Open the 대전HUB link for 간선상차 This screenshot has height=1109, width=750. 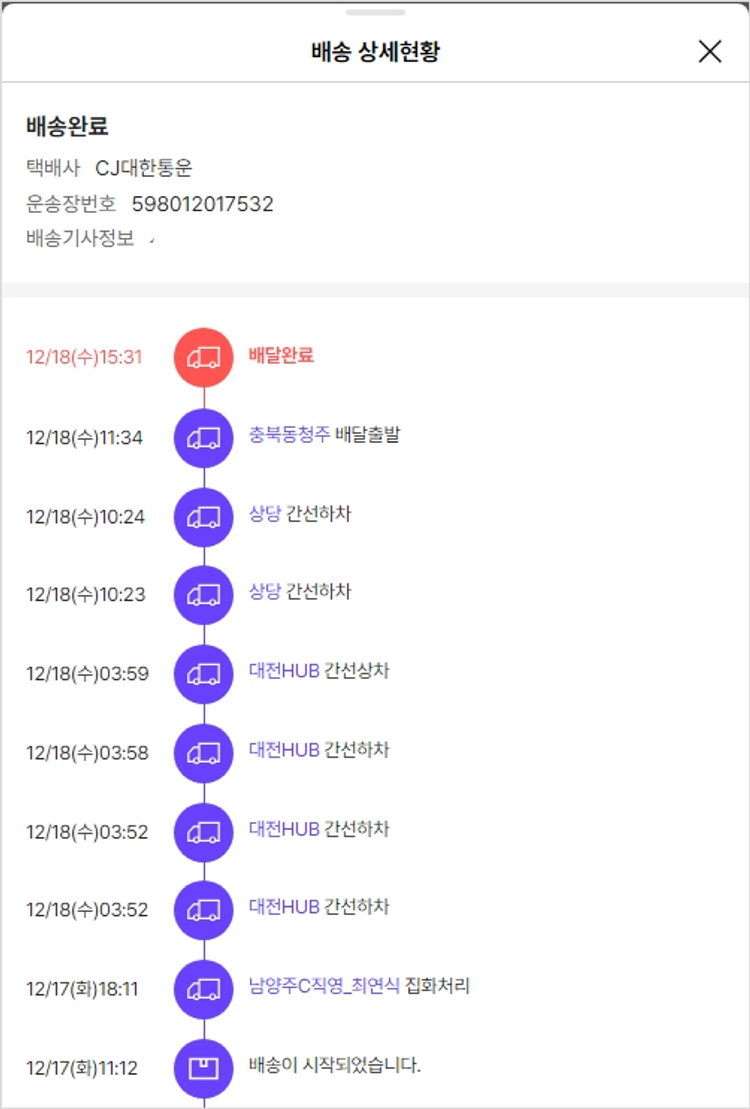click(284, 671)
